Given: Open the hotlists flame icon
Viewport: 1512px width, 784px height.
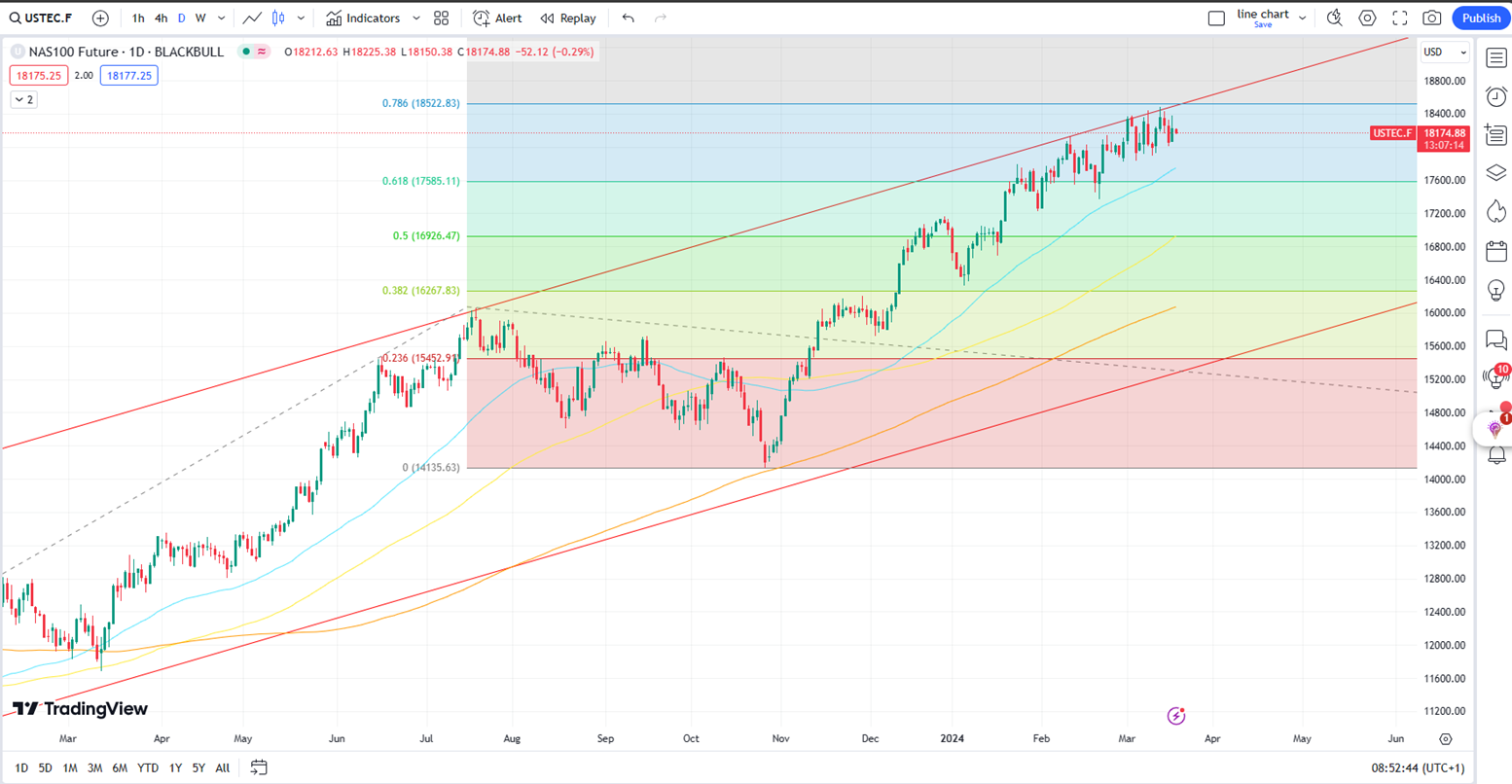Looking at the screenshot, I should tap(1496, 212).
